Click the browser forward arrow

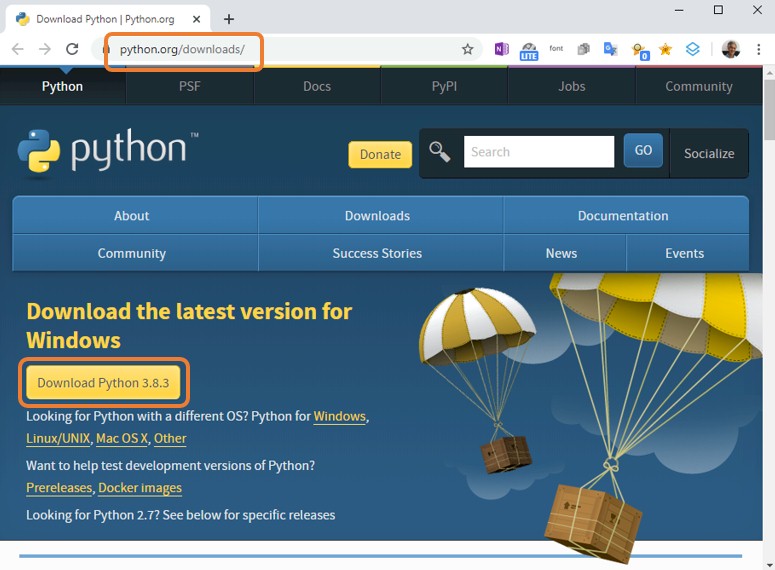pos(45,49)
